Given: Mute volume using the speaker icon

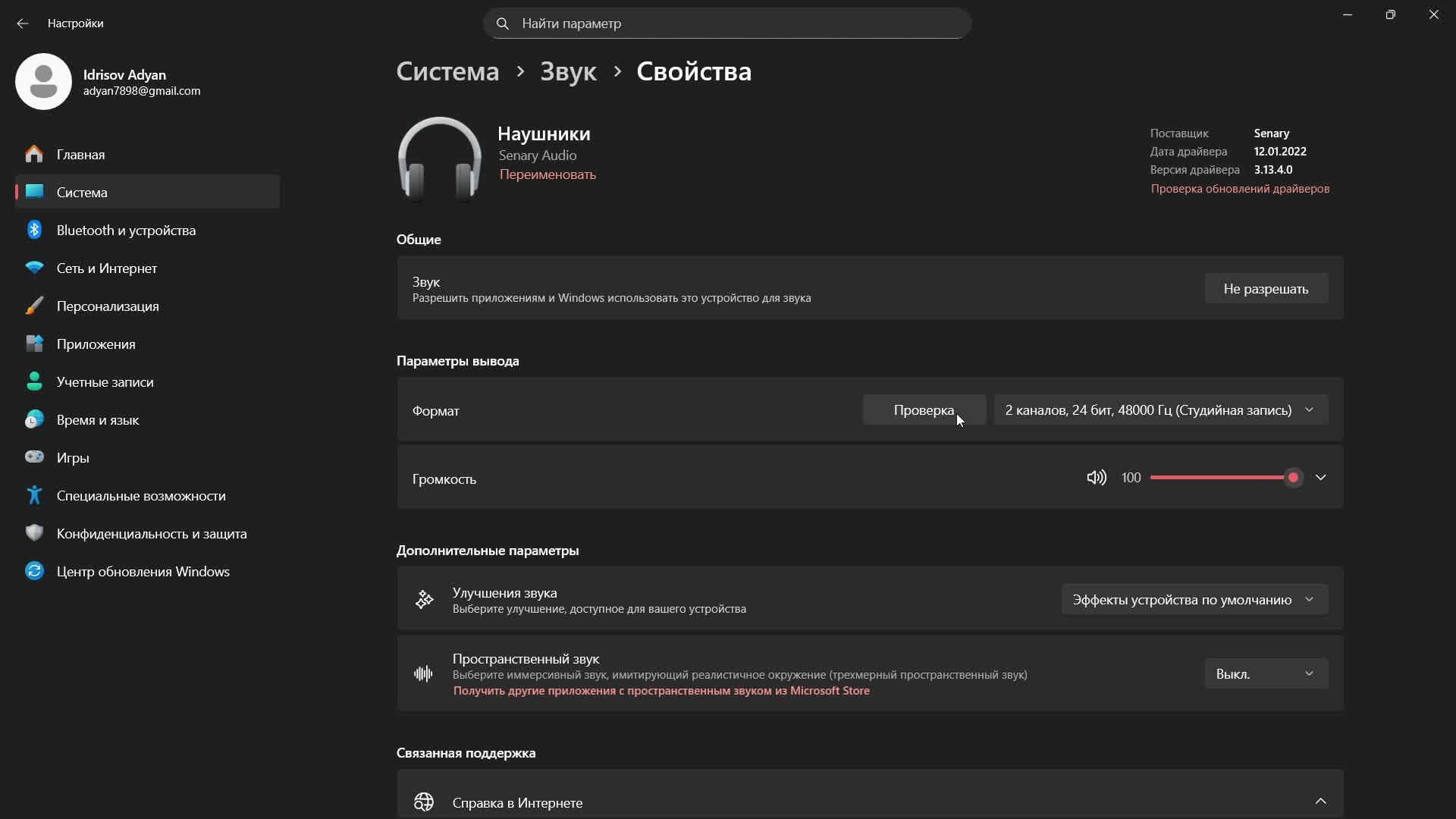Looking at the screenshot, I should 1097,478.
